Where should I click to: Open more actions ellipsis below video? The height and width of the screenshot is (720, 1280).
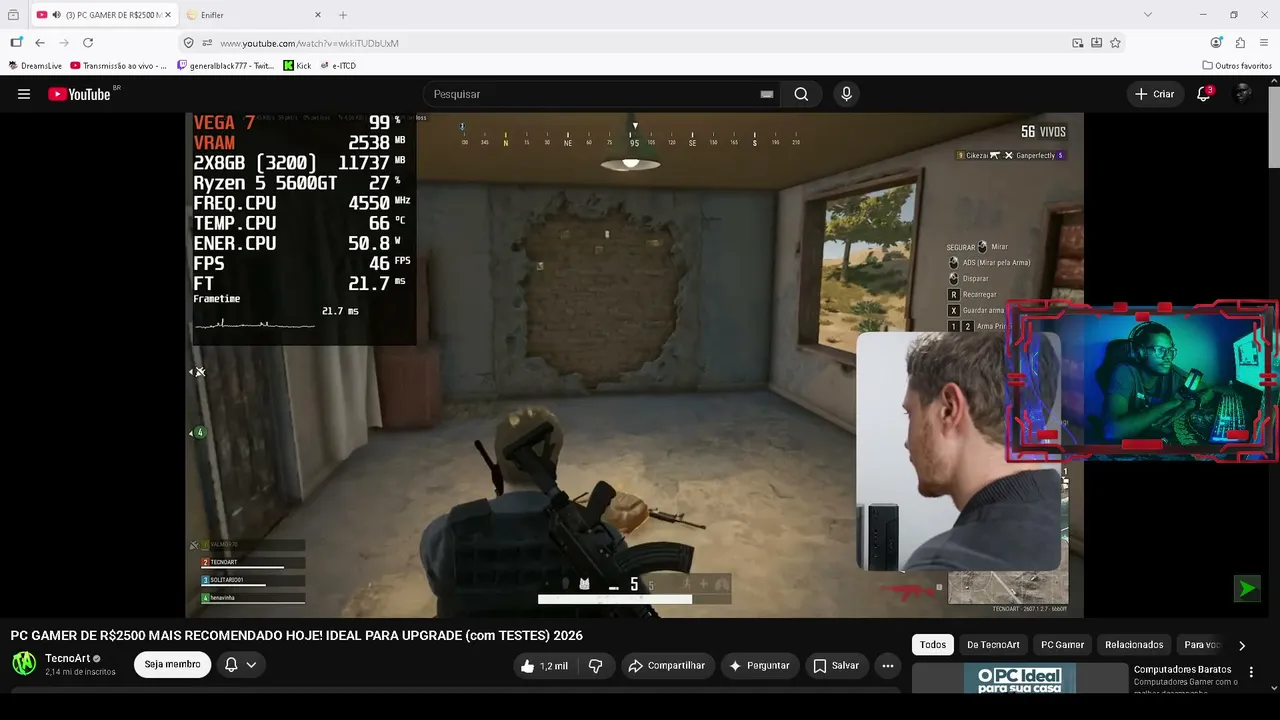coord(887,665)
